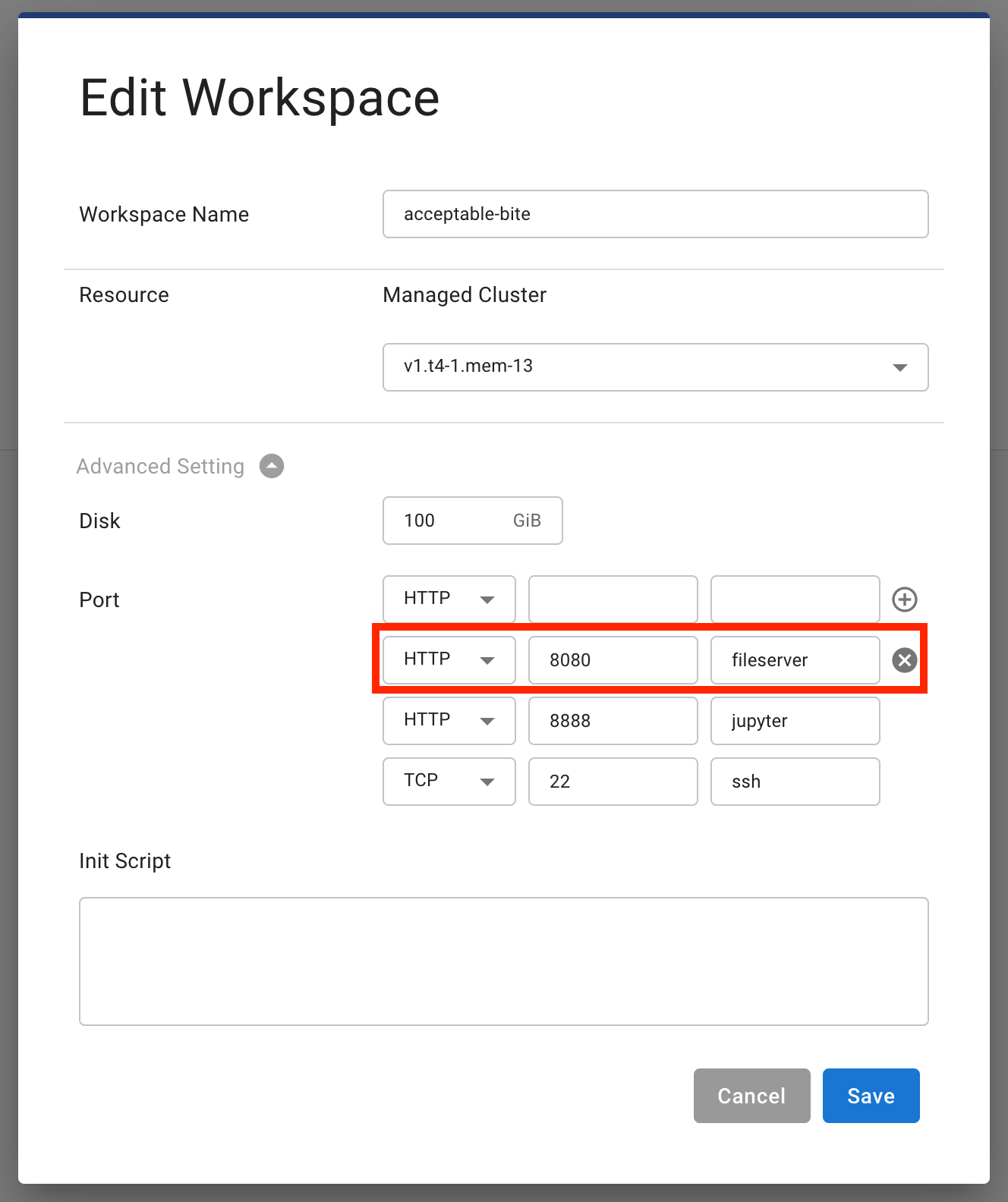This screenshot has width=1008, height=1202.
Task: Open protocol dropdown in empty port row
Action: tap(449, 599)
